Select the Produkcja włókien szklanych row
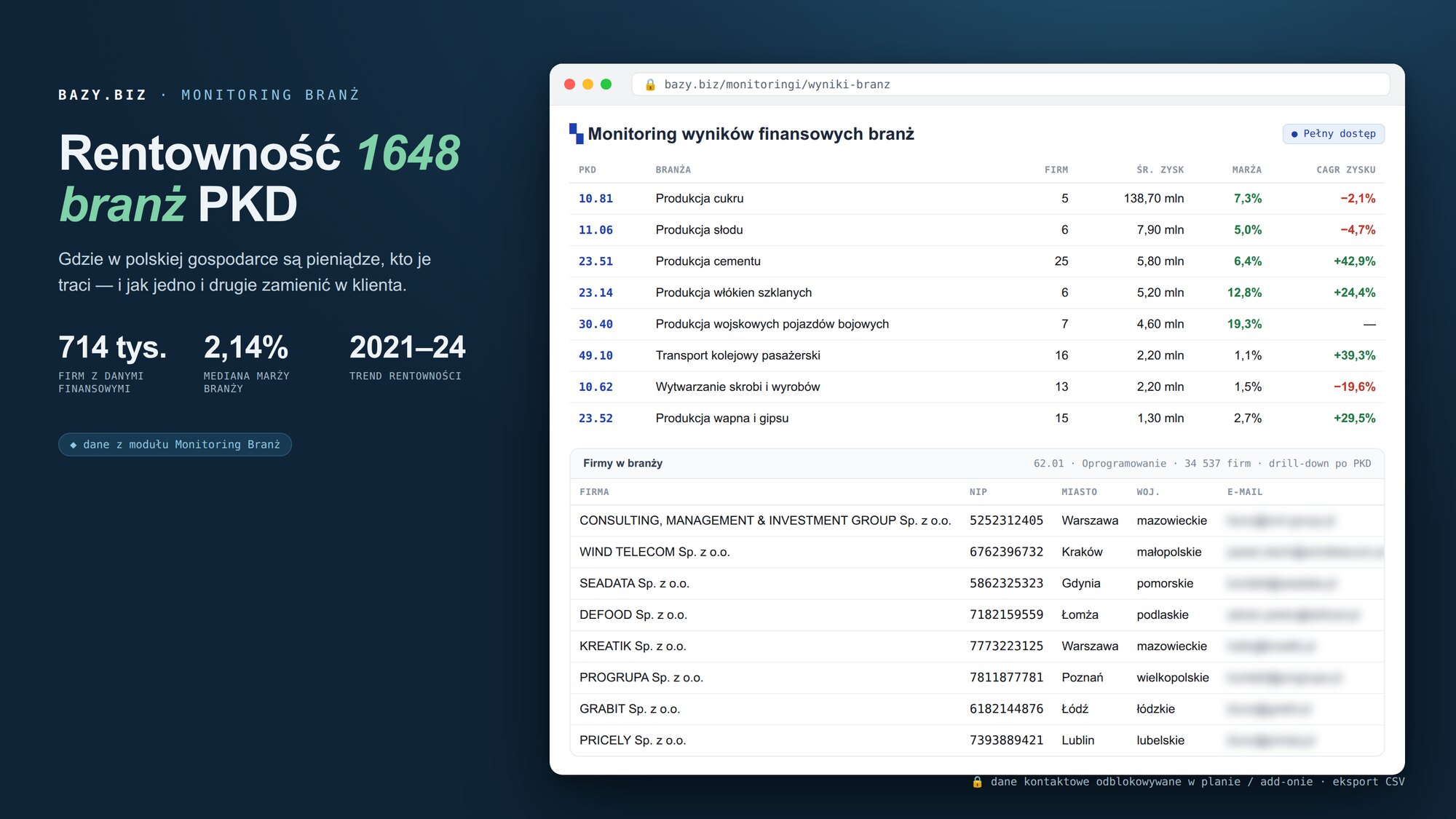1456x819 pixels. (976, 293)
